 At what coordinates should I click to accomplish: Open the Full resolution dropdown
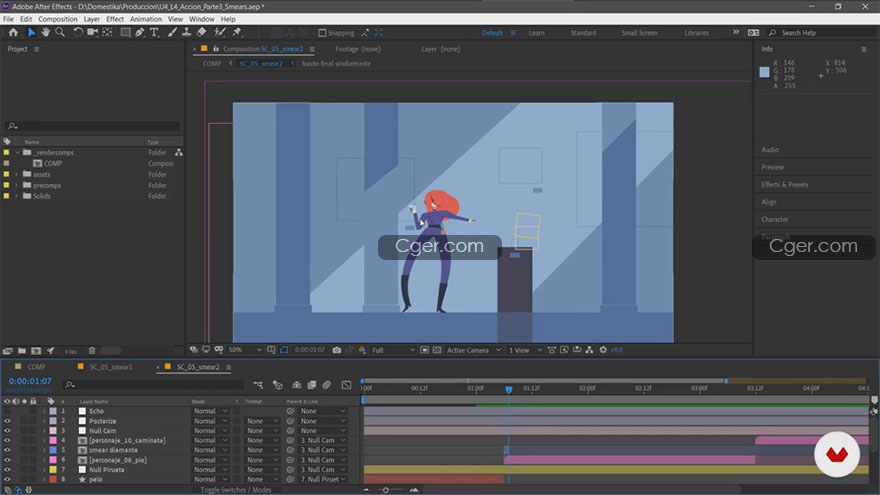(x=393, y=350)
